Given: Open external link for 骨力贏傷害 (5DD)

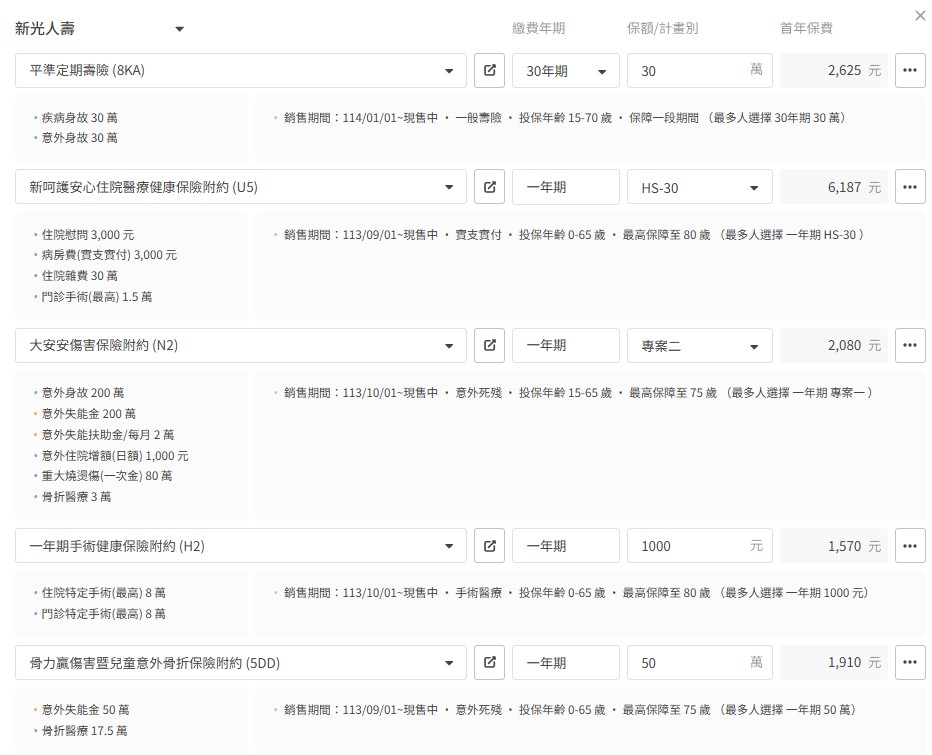Looking at the screenshot, I should [x=489, y=662].
